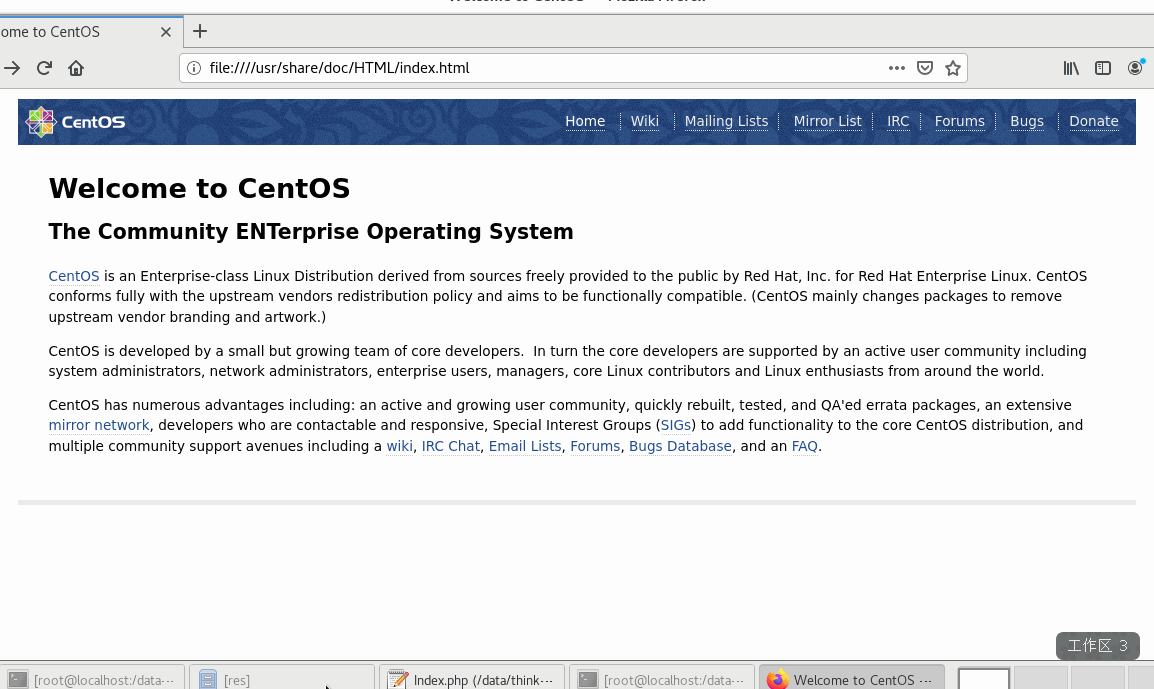The width and height of the screenshot is (1154, 689).
Task: Open Index.php editor from the taskbar
Action: (x=472, y=679)
